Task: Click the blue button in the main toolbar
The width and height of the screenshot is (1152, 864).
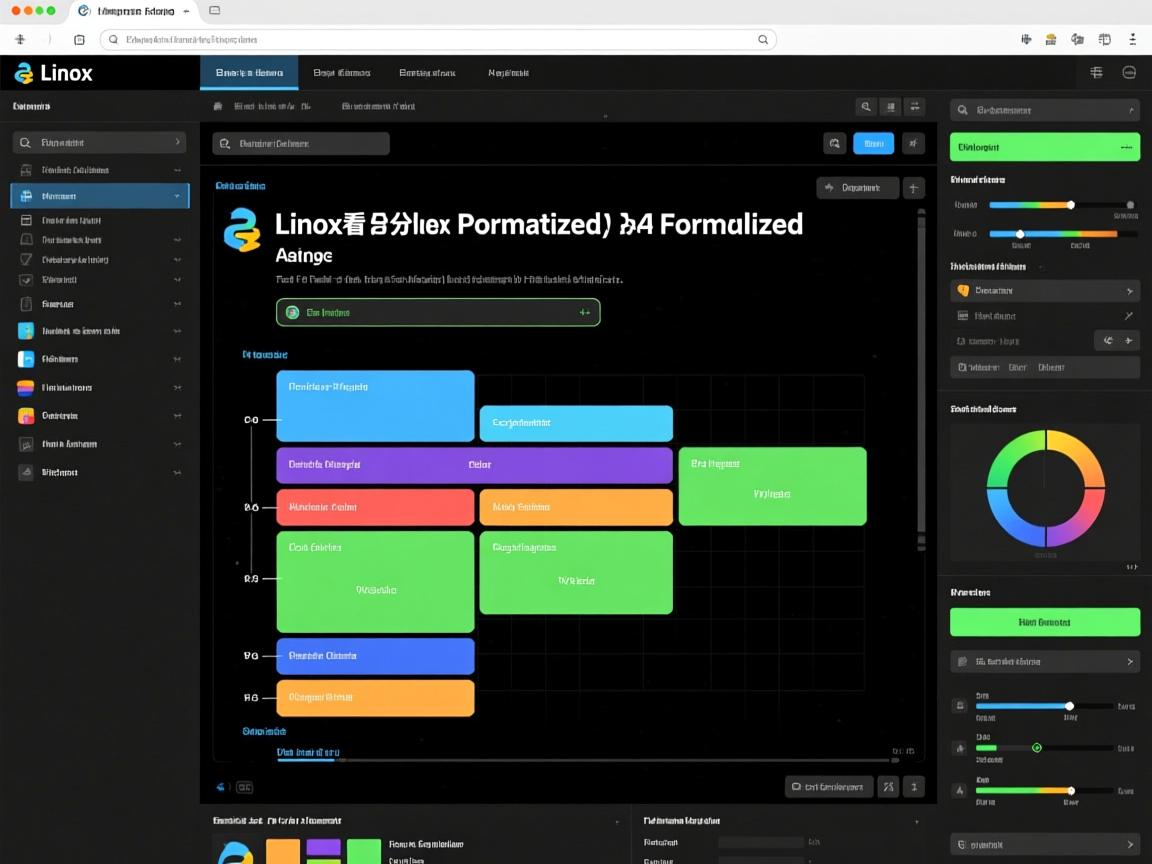Action: click(x=873, y=144)
